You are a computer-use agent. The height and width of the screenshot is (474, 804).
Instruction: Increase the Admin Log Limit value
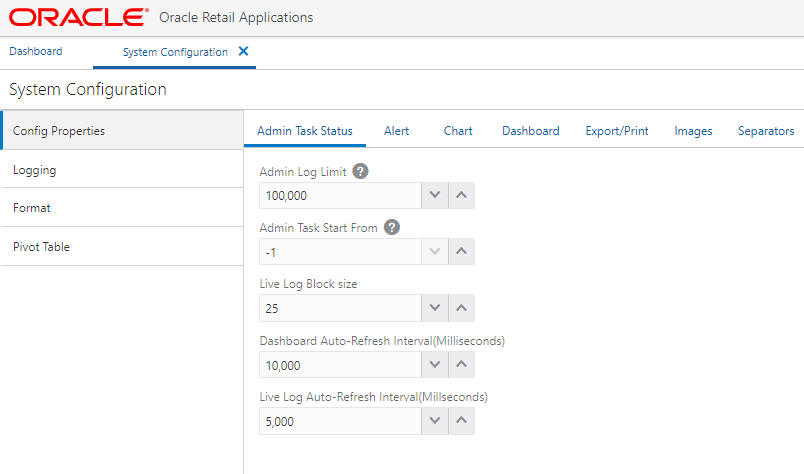tap(461, 196)
